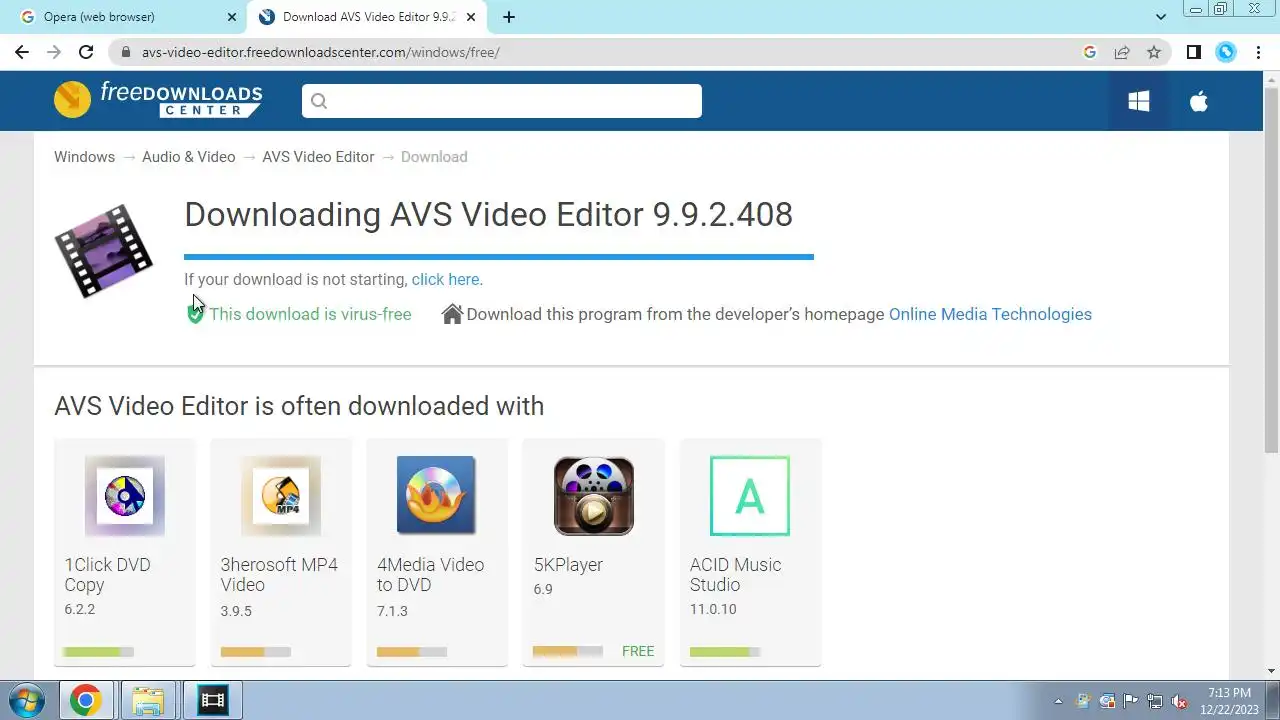
Task: Open File Explorer from the taskbar
Action: [148, 701]
